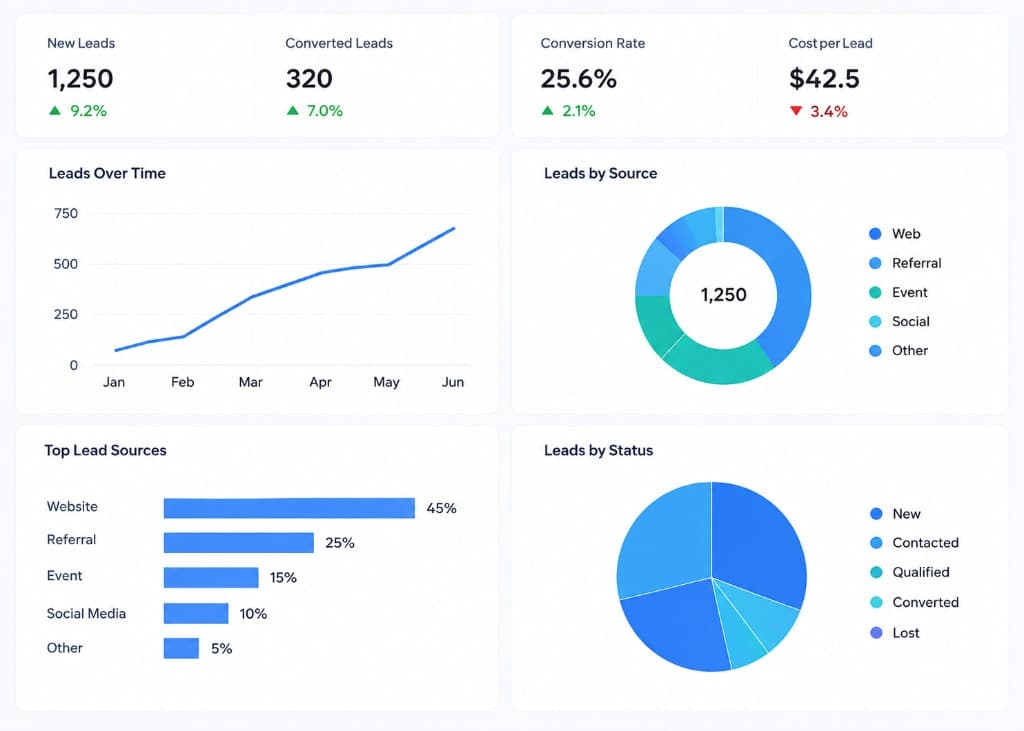Click the Conversion Rate label

point(592,43)
